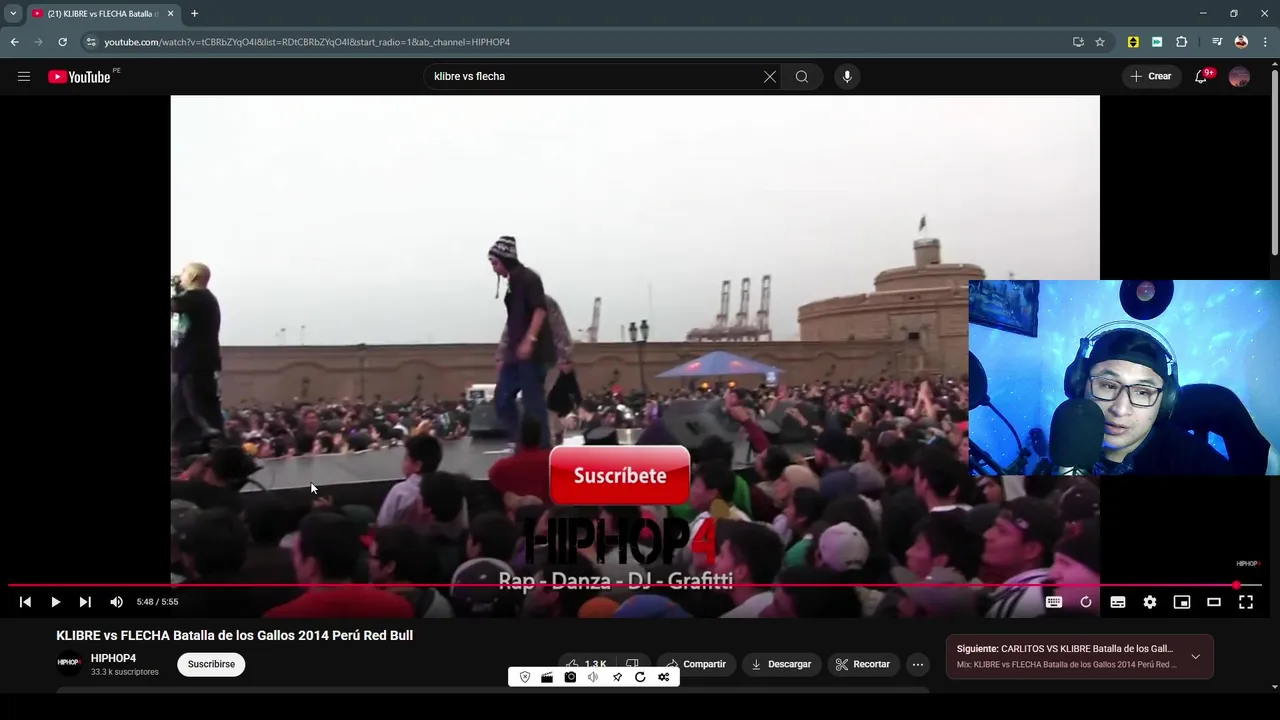
Task: Reload the browser page
Action: [62, 42]
